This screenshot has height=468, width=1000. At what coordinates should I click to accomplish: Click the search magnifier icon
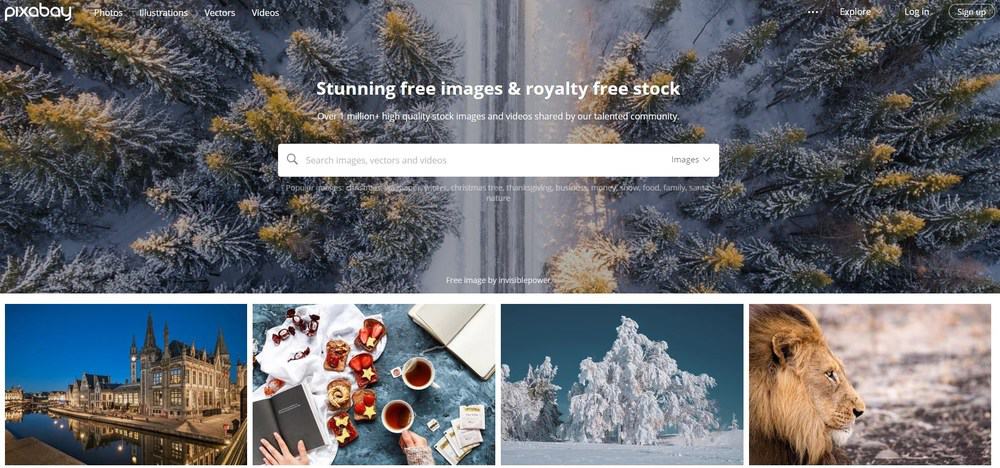[292, 159]
